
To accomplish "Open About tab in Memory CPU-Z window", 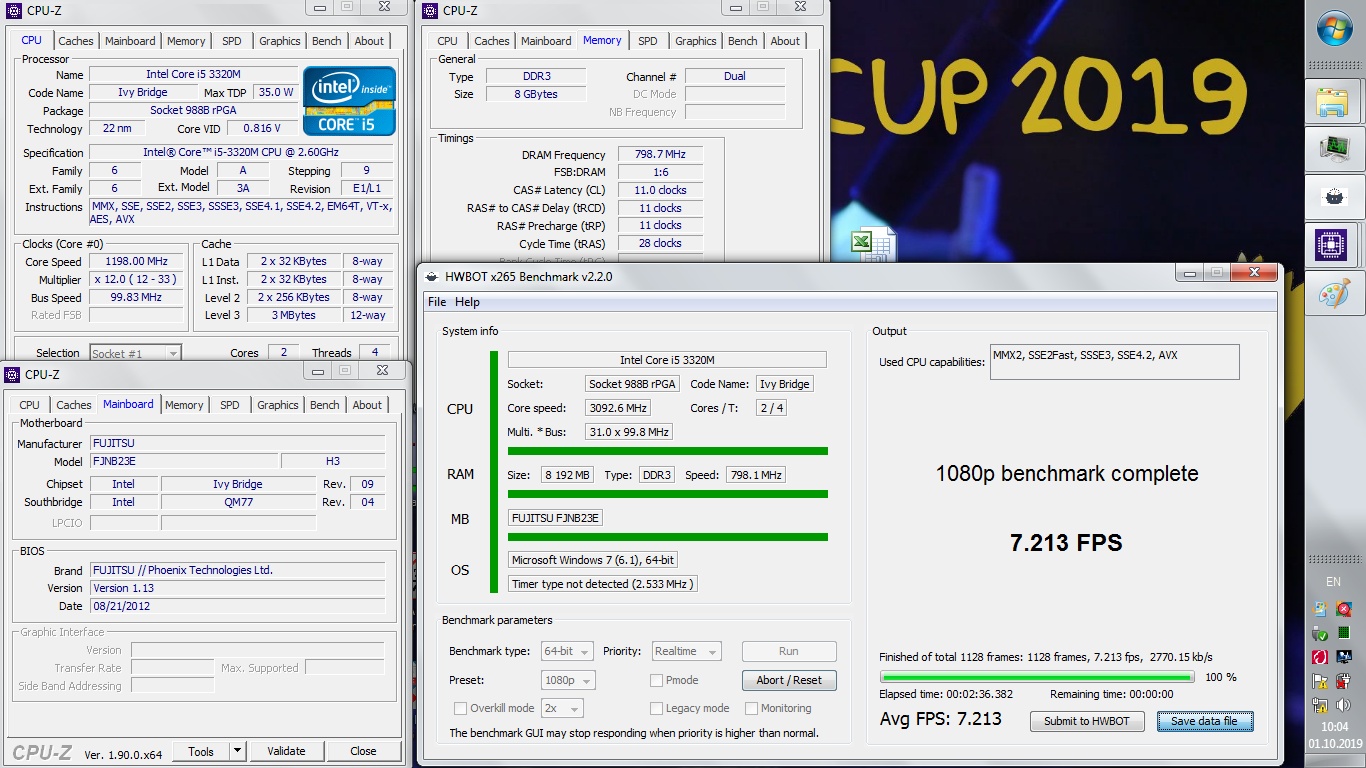I will [785, 41].
